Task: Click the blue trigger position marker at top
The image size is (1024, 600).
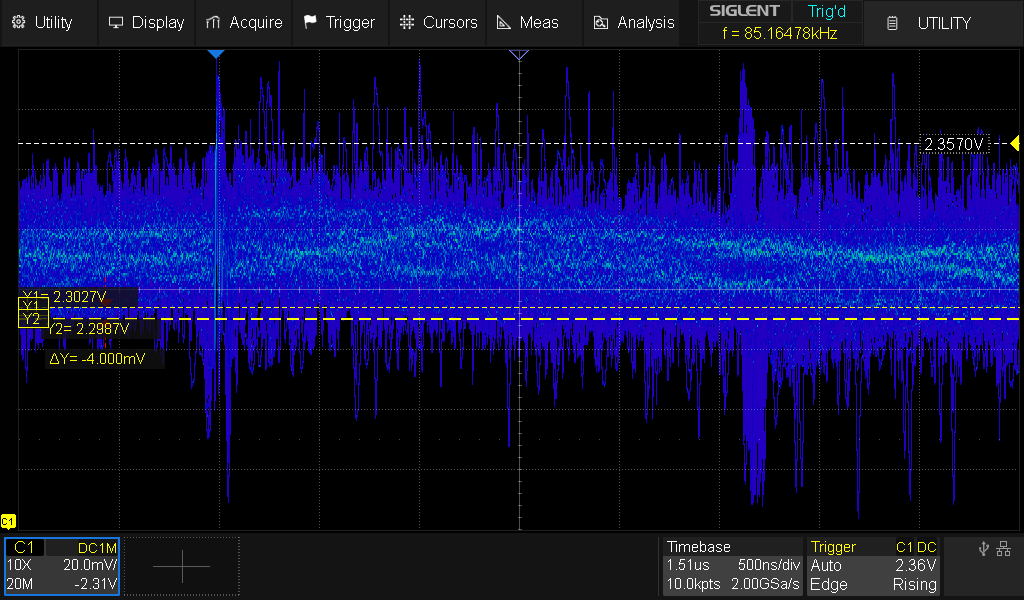Action: point(216,54)
